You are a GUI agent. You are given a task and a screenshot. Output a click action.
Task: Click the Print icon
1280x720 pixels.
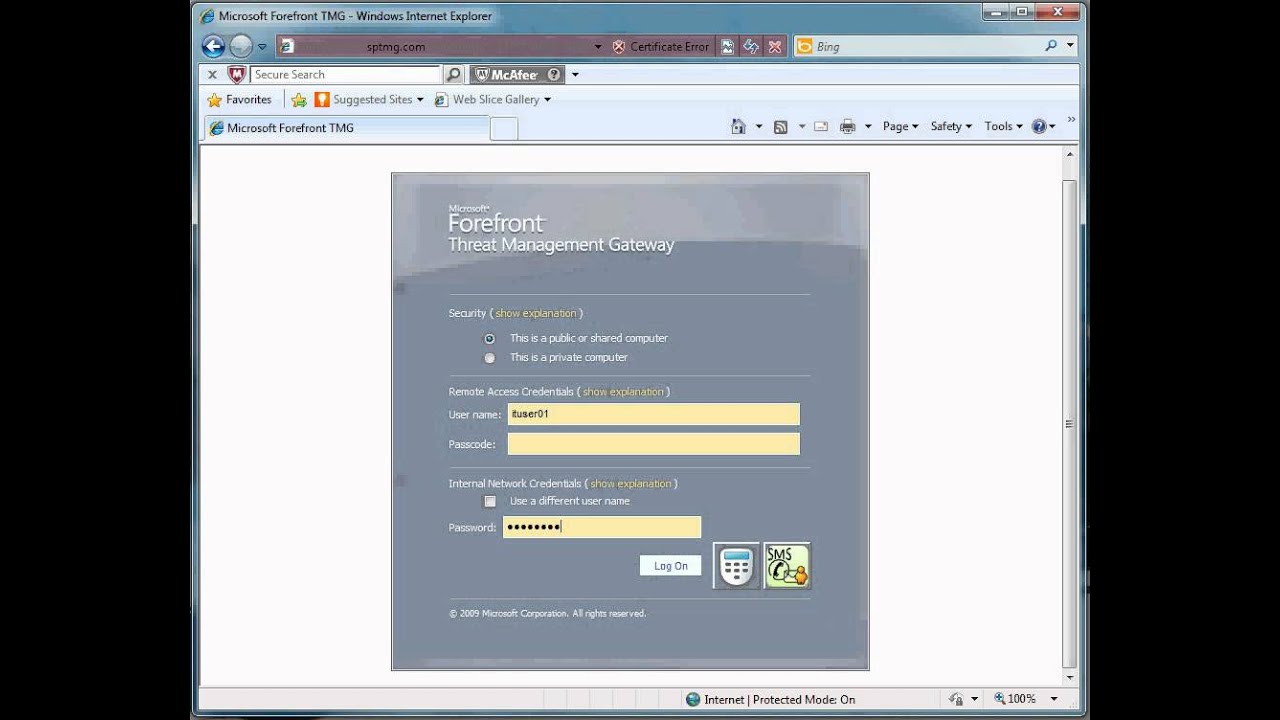click(x=848, y=126)
